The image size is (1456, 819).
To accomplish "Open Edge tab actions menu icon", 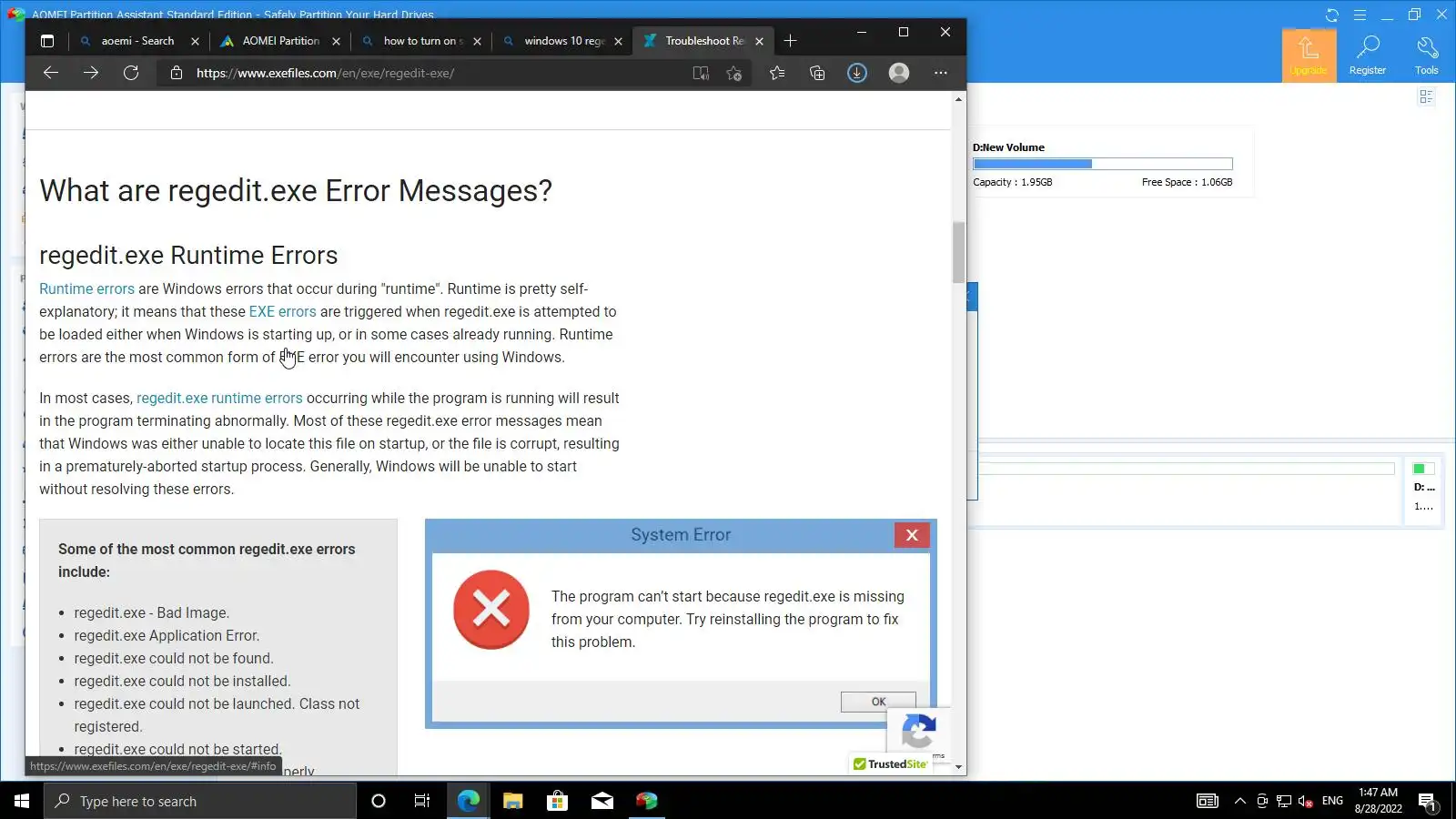I will (x=47, y=41).
